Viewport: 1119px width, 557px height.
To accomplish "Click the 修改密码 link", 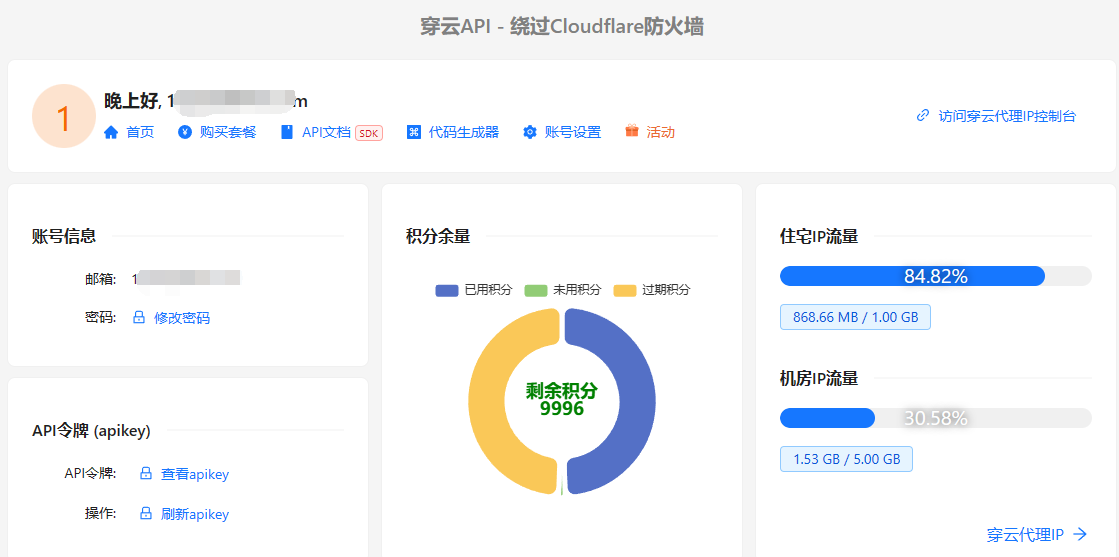I will pyautogui.click(x=182, y=318).
